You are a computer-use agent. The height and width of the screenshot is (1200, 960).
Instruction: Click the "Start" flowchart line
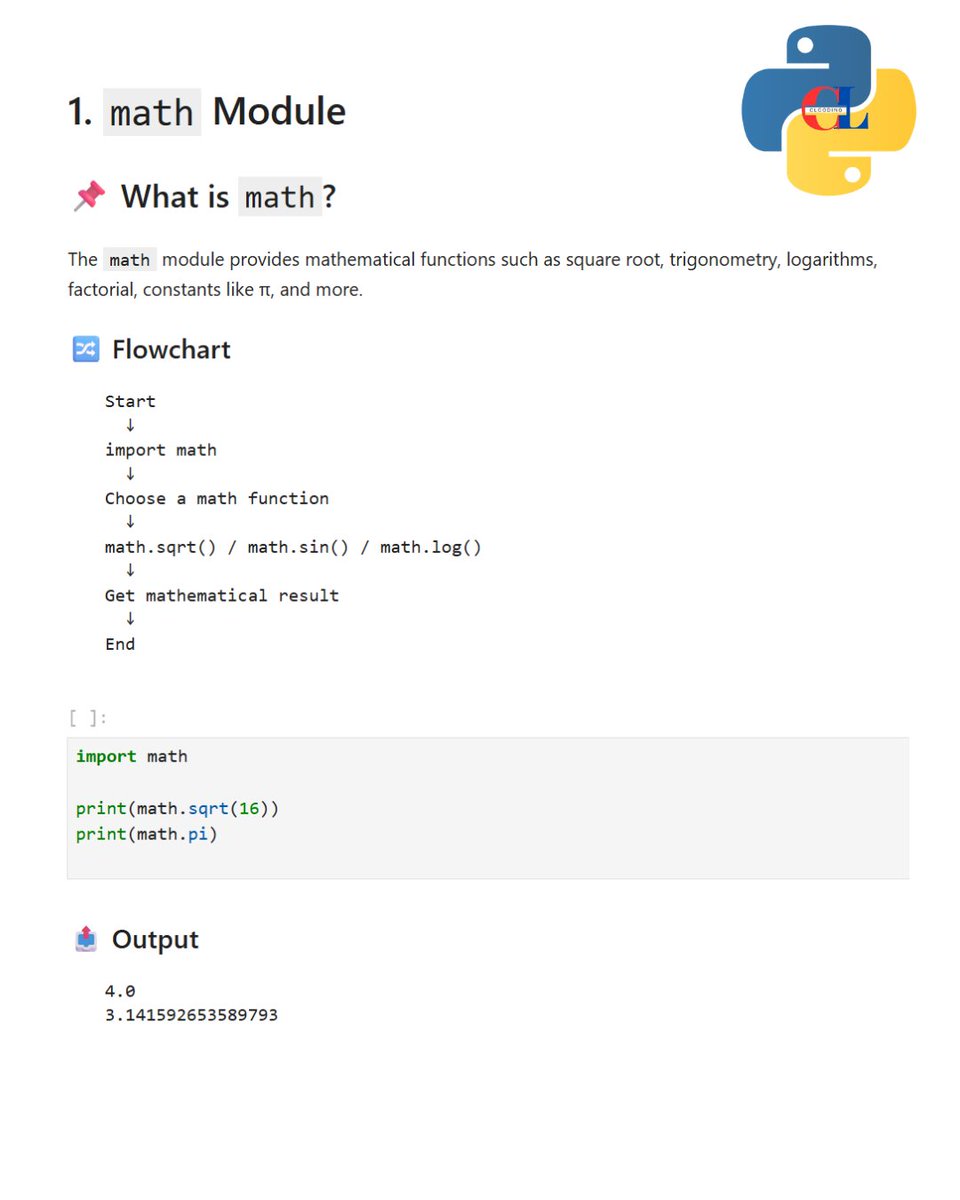(x=130, y=401)
